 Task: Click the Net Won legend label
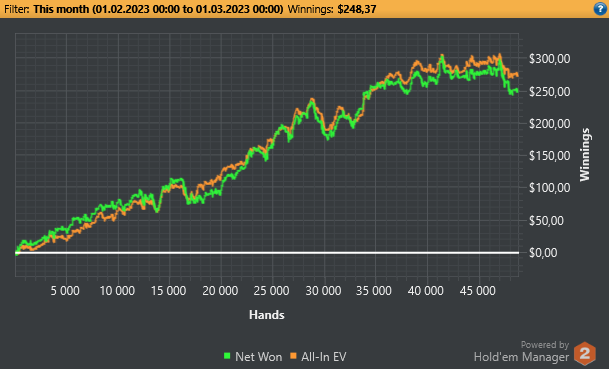(259, 357)
